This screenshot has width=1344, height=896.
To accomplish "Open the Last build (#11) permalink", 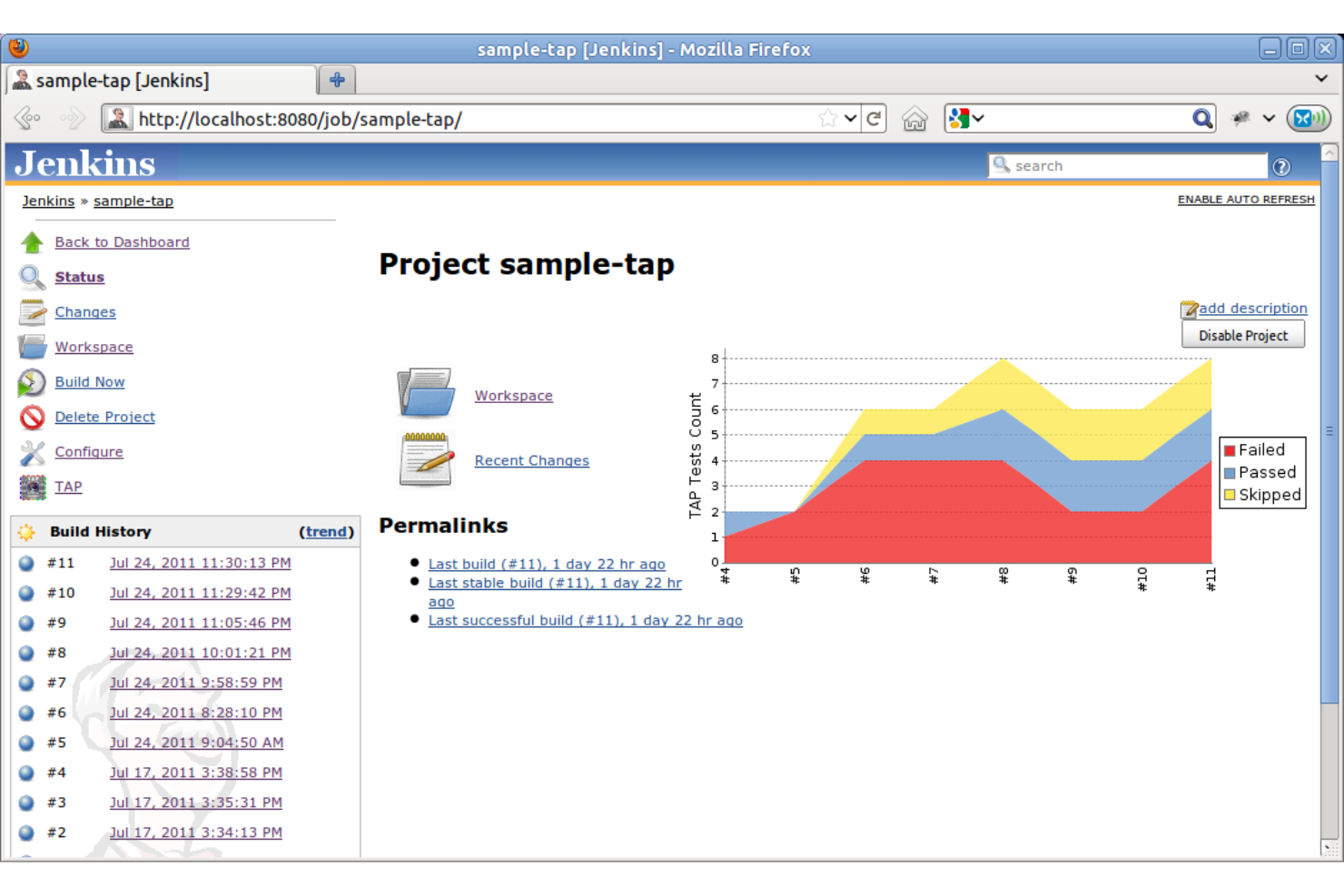I will [547, 565].
